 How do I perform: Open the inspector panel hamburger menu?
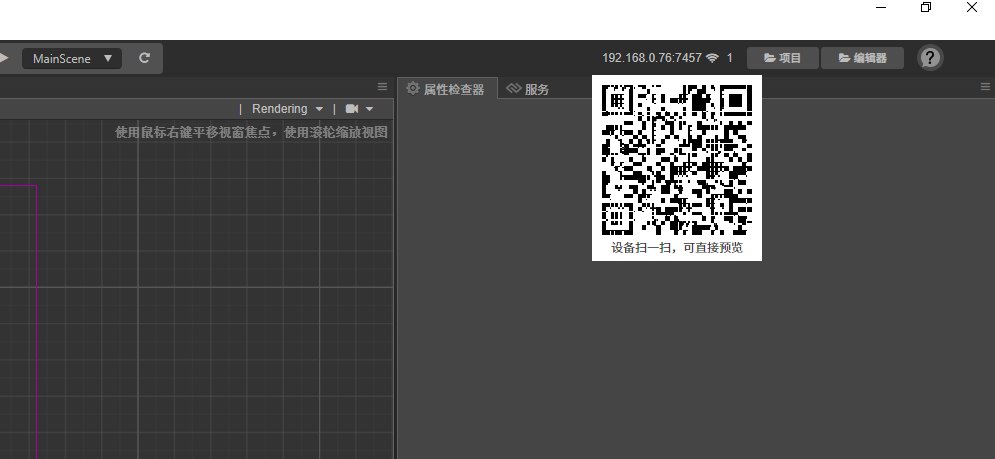tap(985, 86)
